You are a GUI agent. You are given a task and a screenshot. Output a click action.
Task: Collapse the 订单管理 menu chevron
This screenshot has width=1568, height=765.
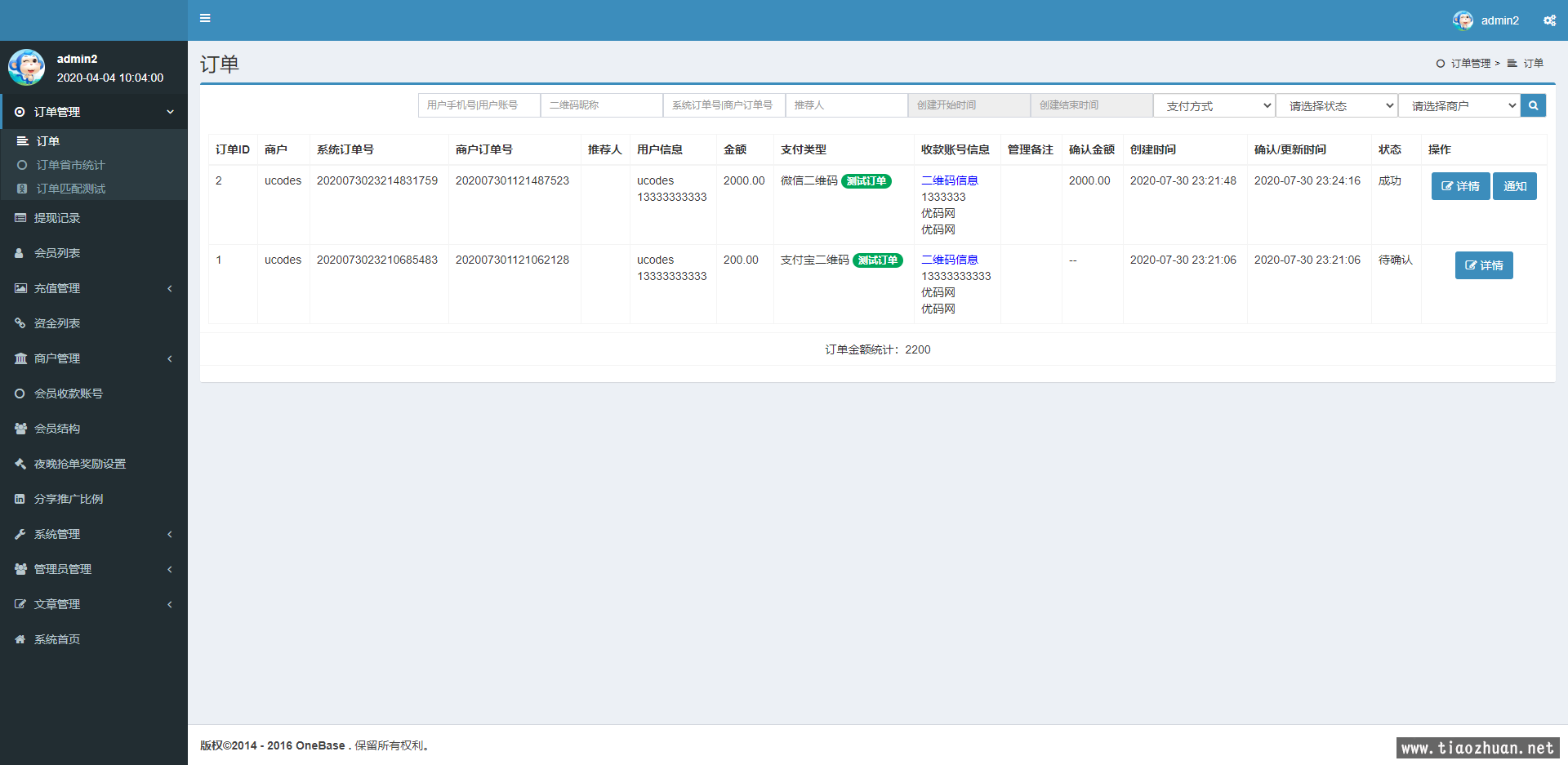(170, 112)
